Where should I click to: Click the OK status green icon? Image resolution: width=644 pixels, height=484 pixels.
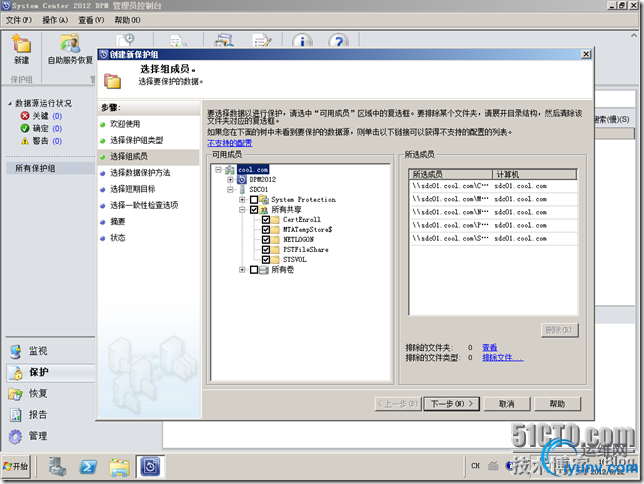coord(25,129)
